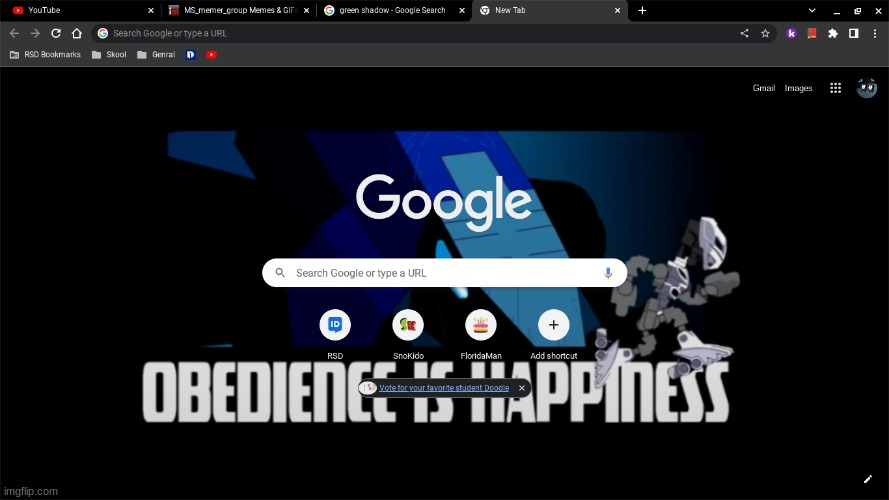Open a new tab with plus button
Screen dimensions: 889x500
click(642, 10)
